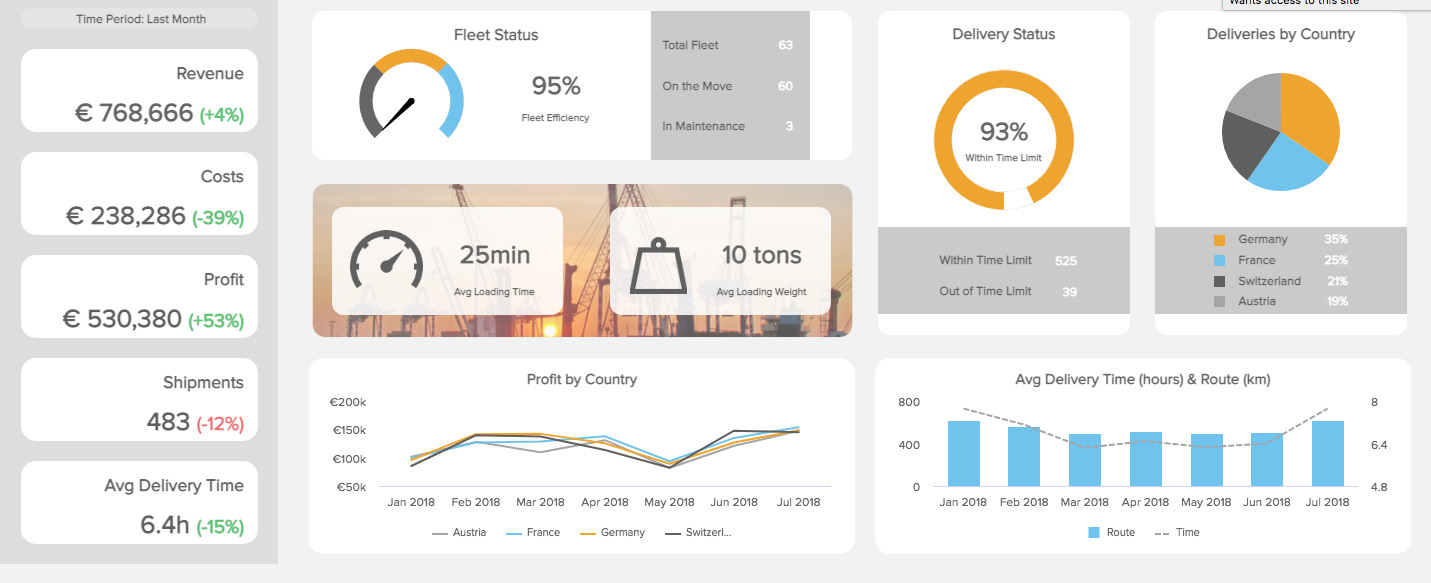The height and width of the screenshot is (583, 1431).
Task: Click the In Maintenance 3 row
Action: [728, 126]
